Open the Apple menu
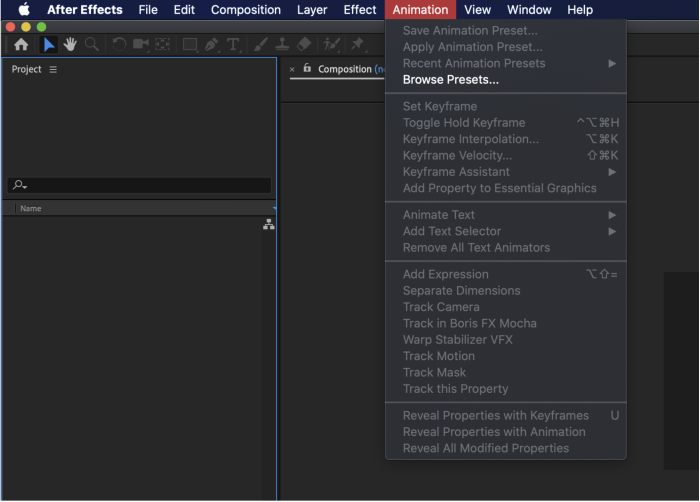700x502 pixels. [24, 9]
